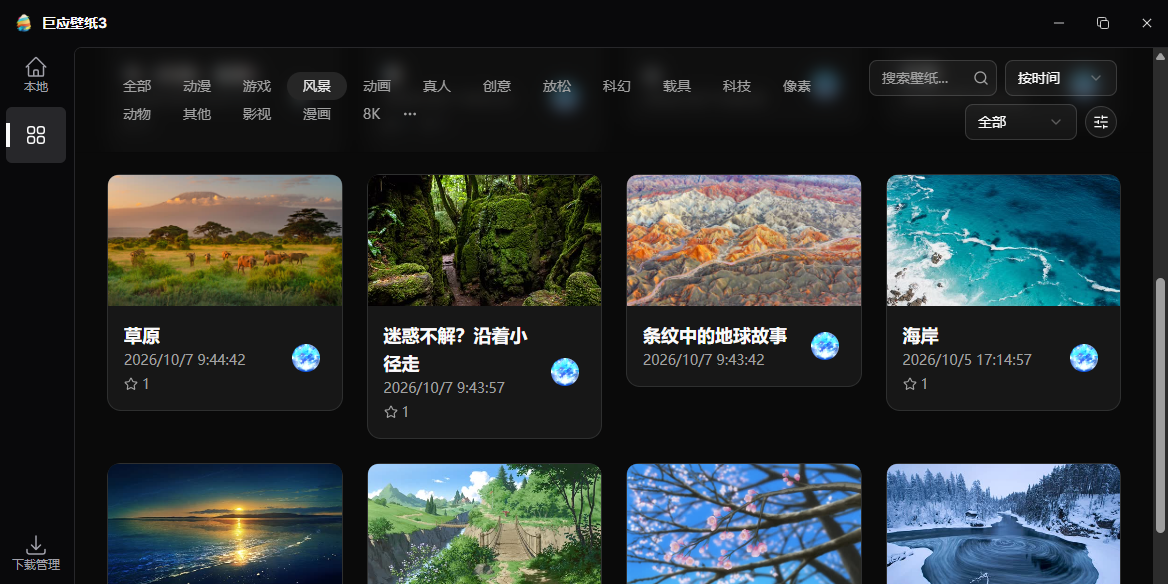
Task: Click the author avatar on 条纹中的地球故事 card
Action: [x=825, y=346]
